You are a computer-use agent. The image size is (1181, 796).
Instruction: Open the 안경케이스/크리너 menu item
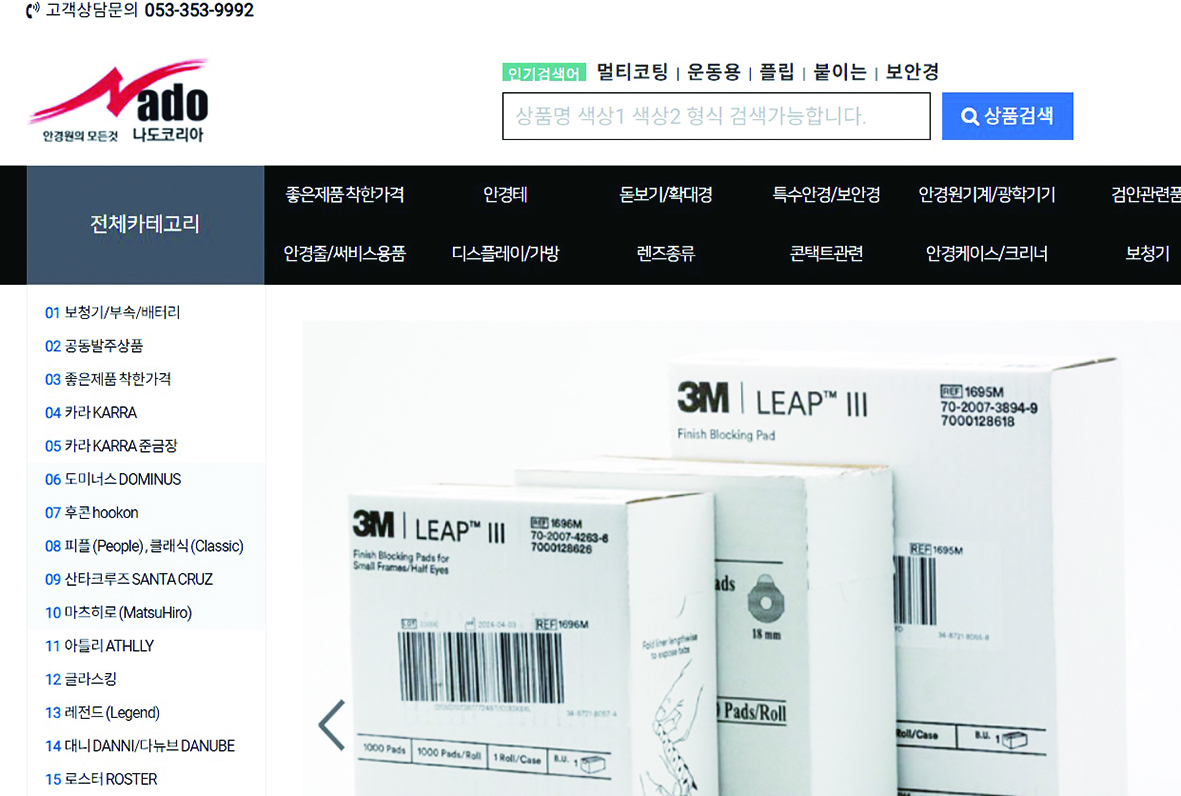[987, 254]
